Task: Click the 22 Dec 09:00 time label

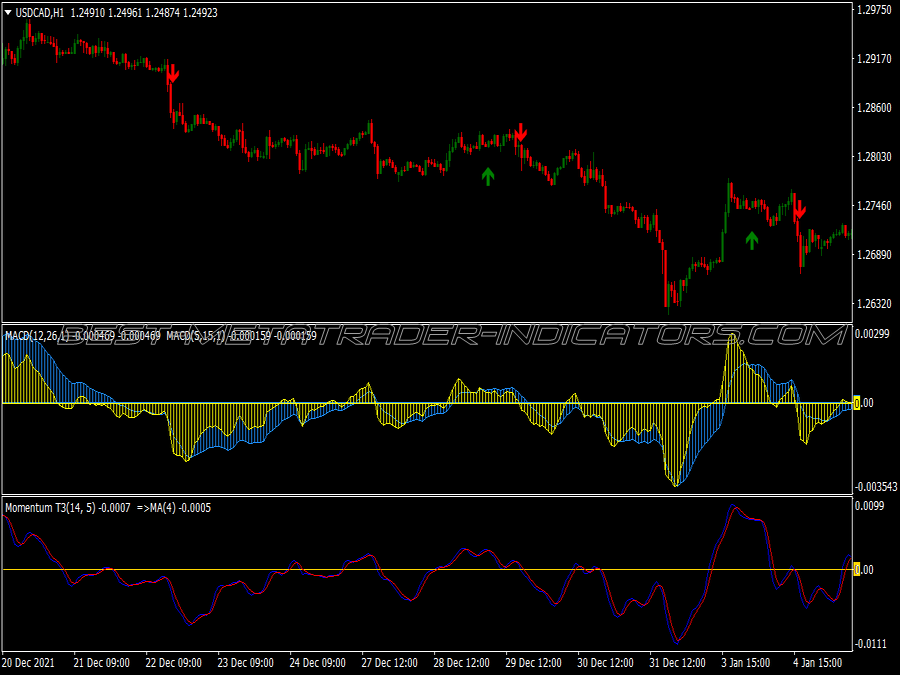Action: click(173, 663)
